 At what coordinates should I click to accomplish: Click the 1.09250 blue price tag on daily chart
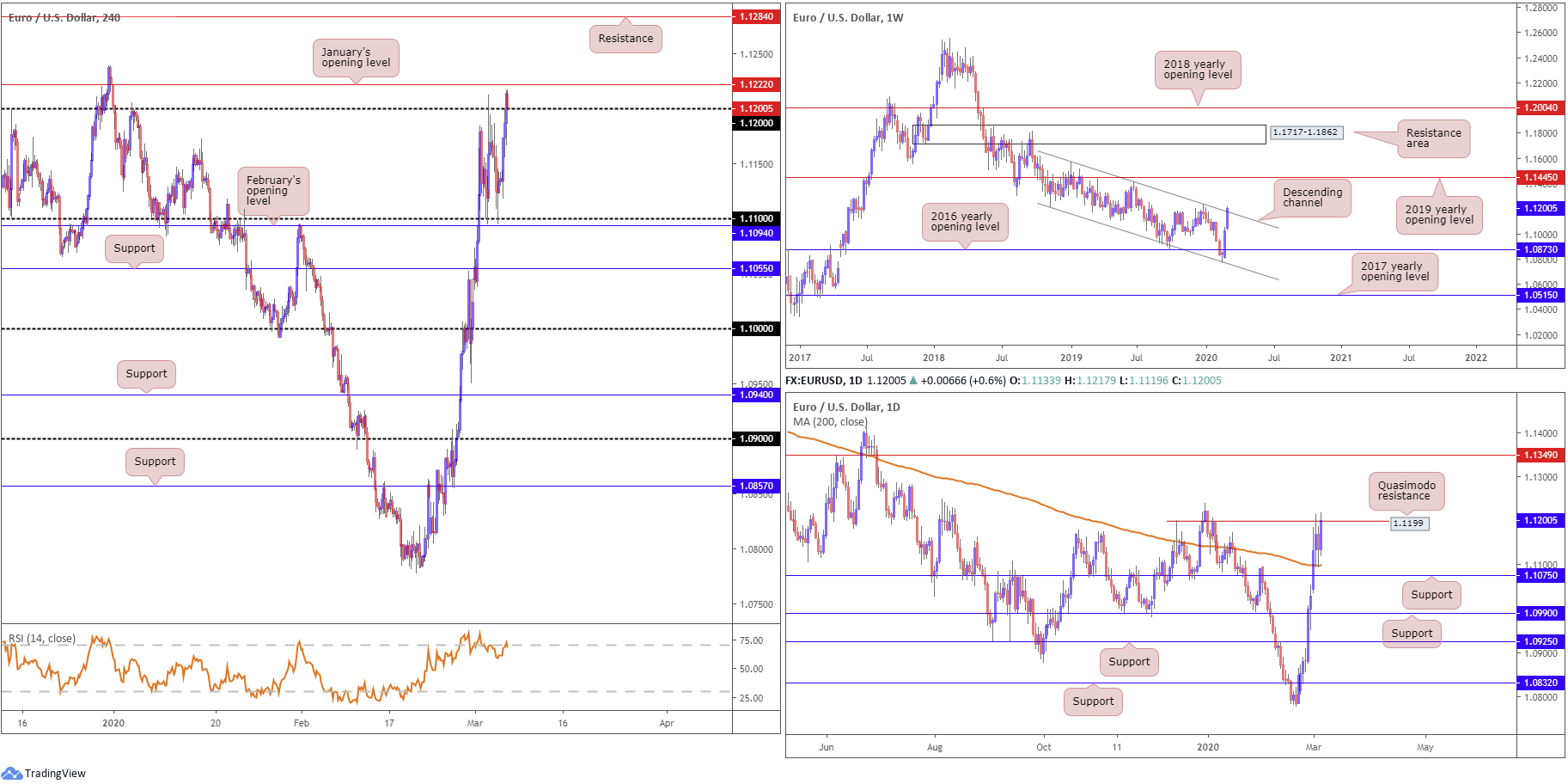click(1540, 641)
